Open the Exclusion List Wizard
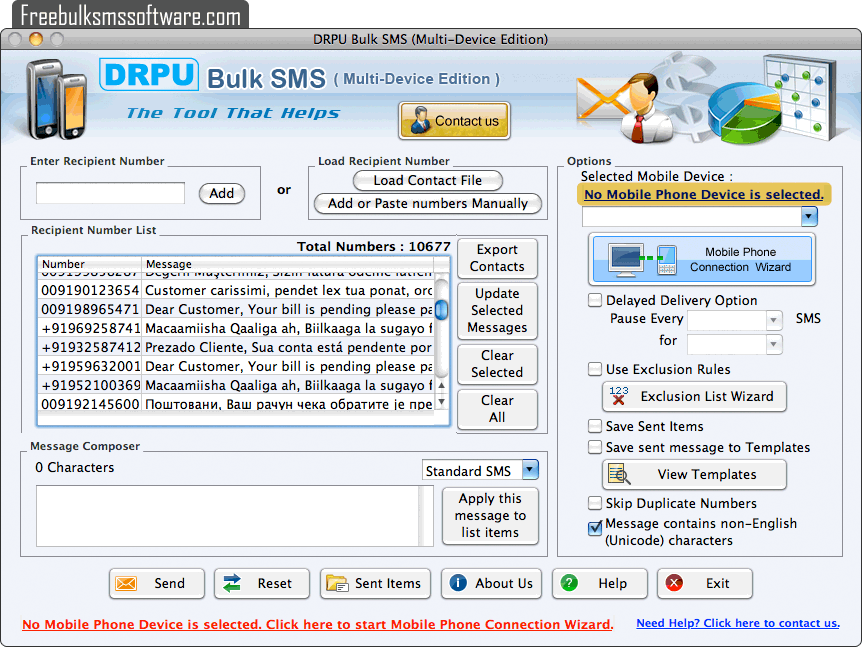Screen dimensions: 862x647 click(694, 397)
